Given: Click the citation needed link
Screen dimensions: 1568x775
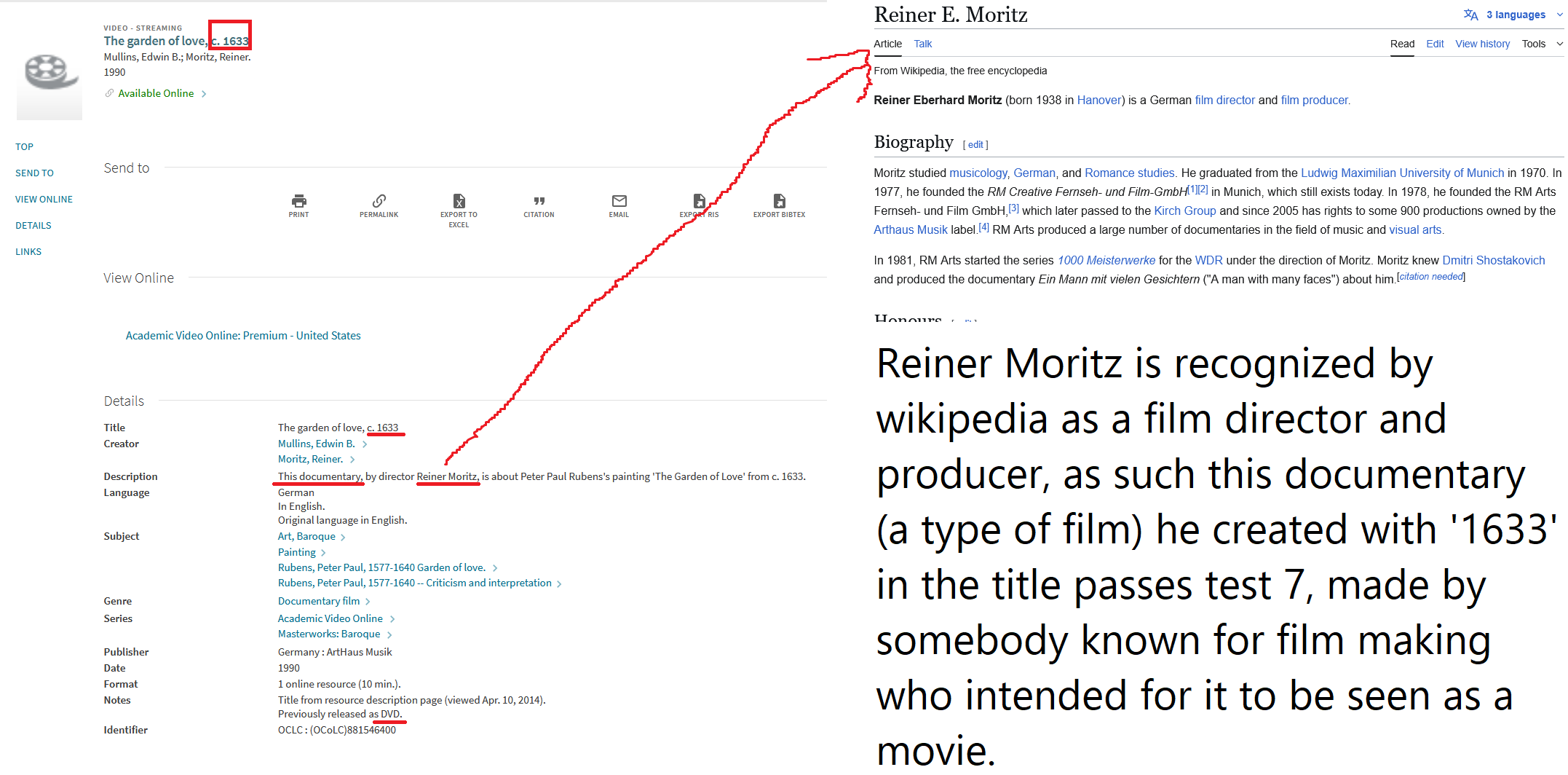Looking at the screenshot, I should coord(1431,277).
